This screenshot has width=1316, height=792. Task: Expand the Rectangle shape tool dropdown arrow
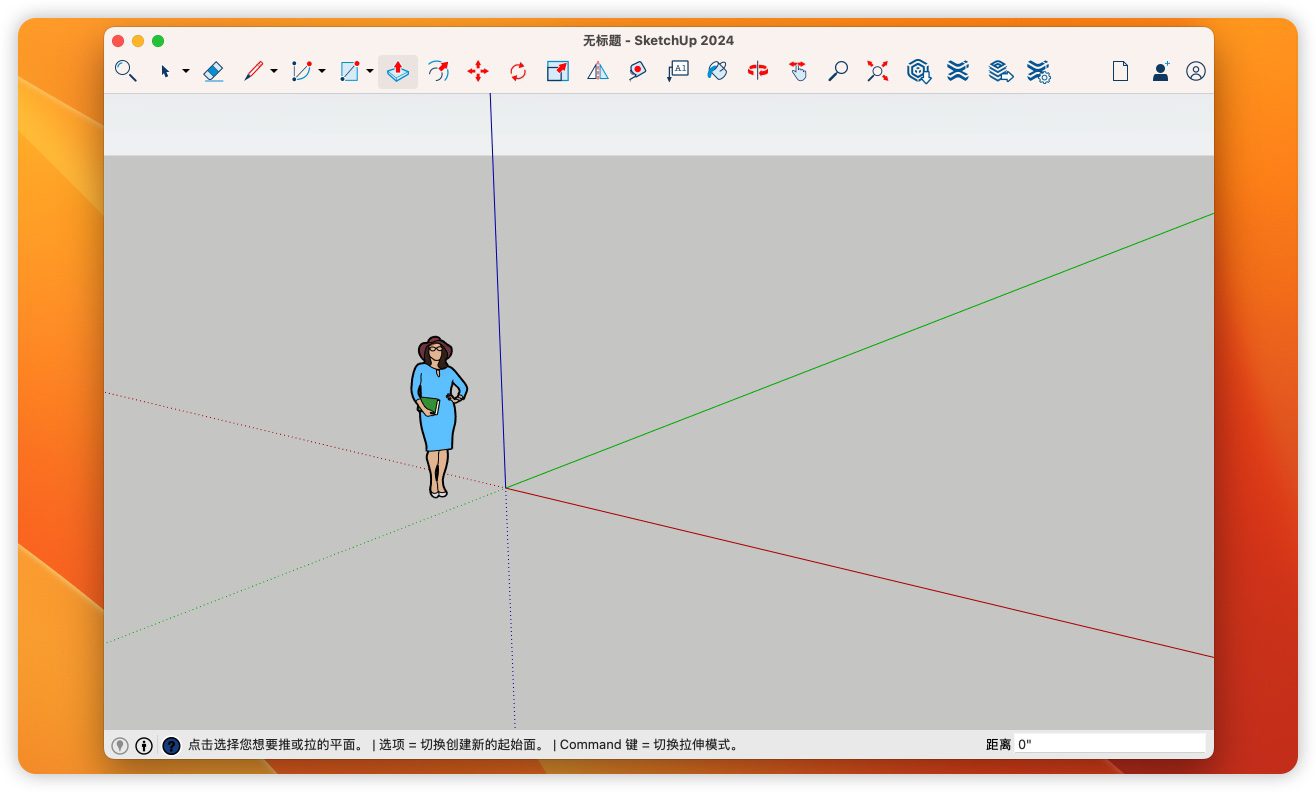[370, 71]
